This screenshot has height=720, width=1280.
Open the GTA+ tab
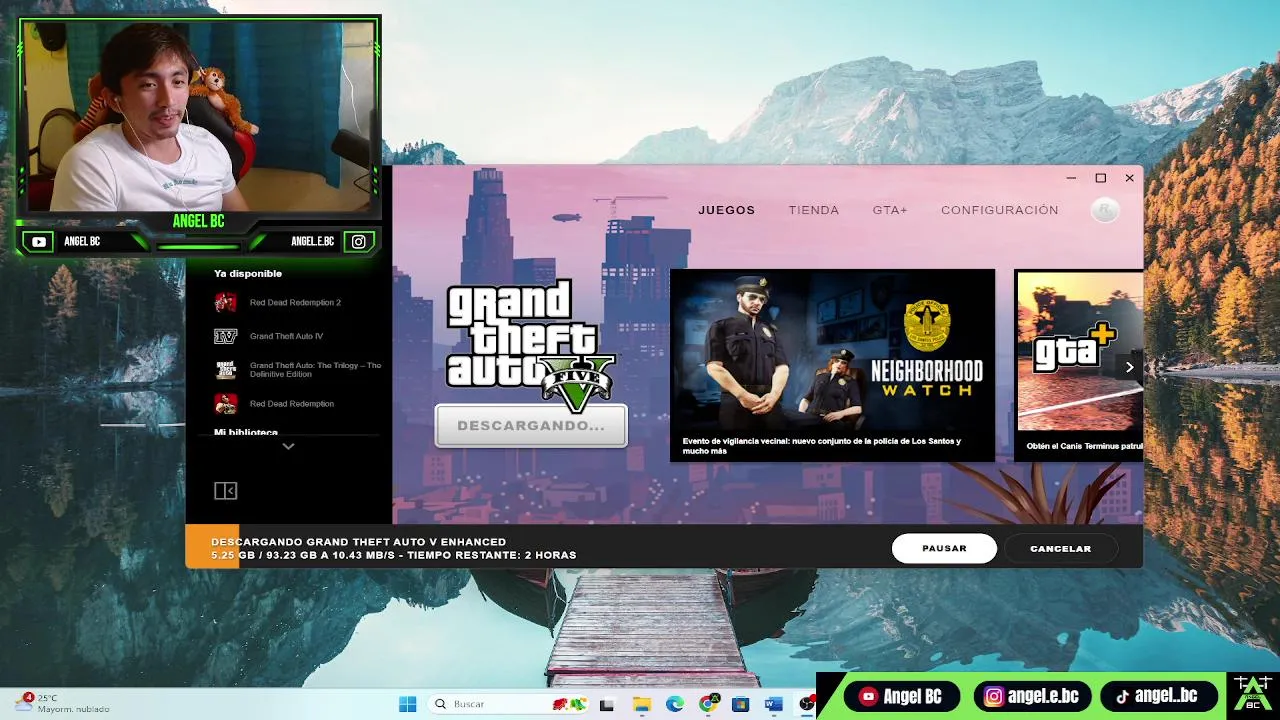pos(889,210)
